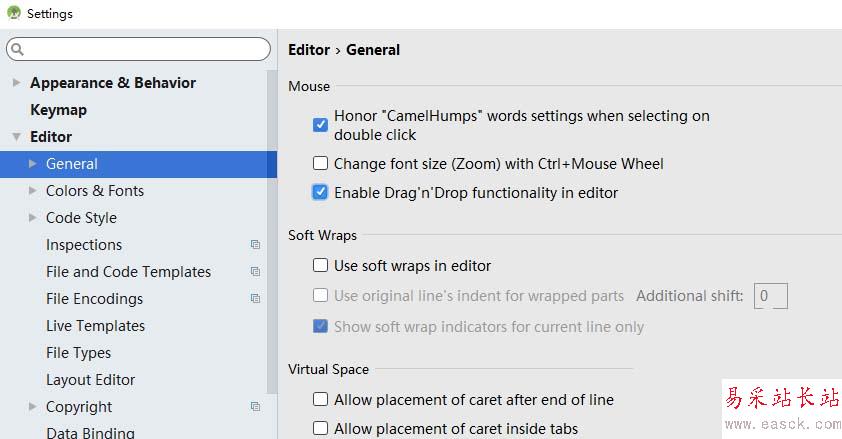Viewport: 842px width, 439px height.
Task: Click the search magnifier icon
Action: click(17, 49)
